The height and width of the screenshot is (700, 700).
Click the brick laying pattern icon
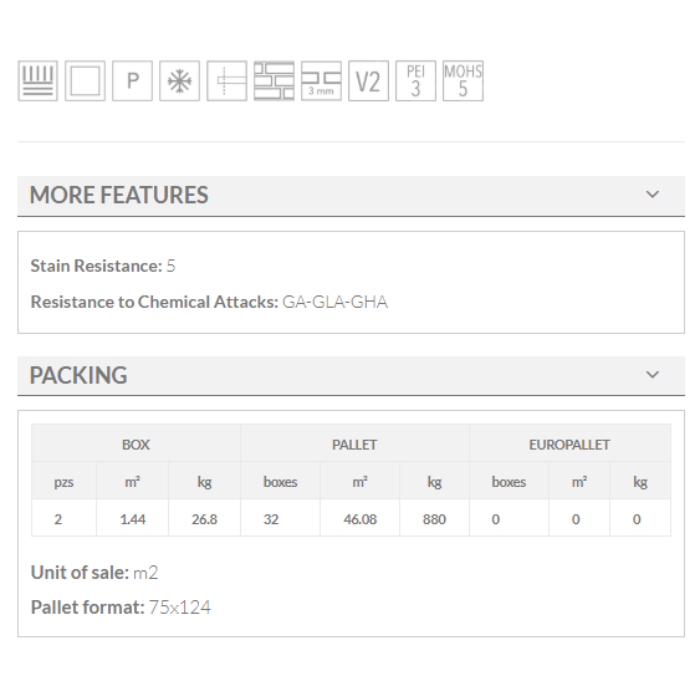(274, 81)
